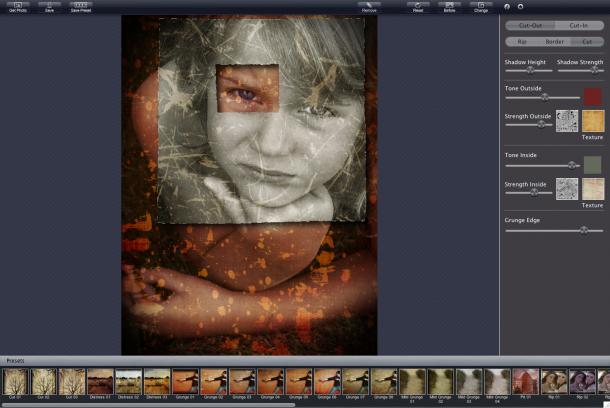The height and width of the screenshot is (408, 610).
Task: Click the Reset icon in toolbar
Action: coord(418,6)
